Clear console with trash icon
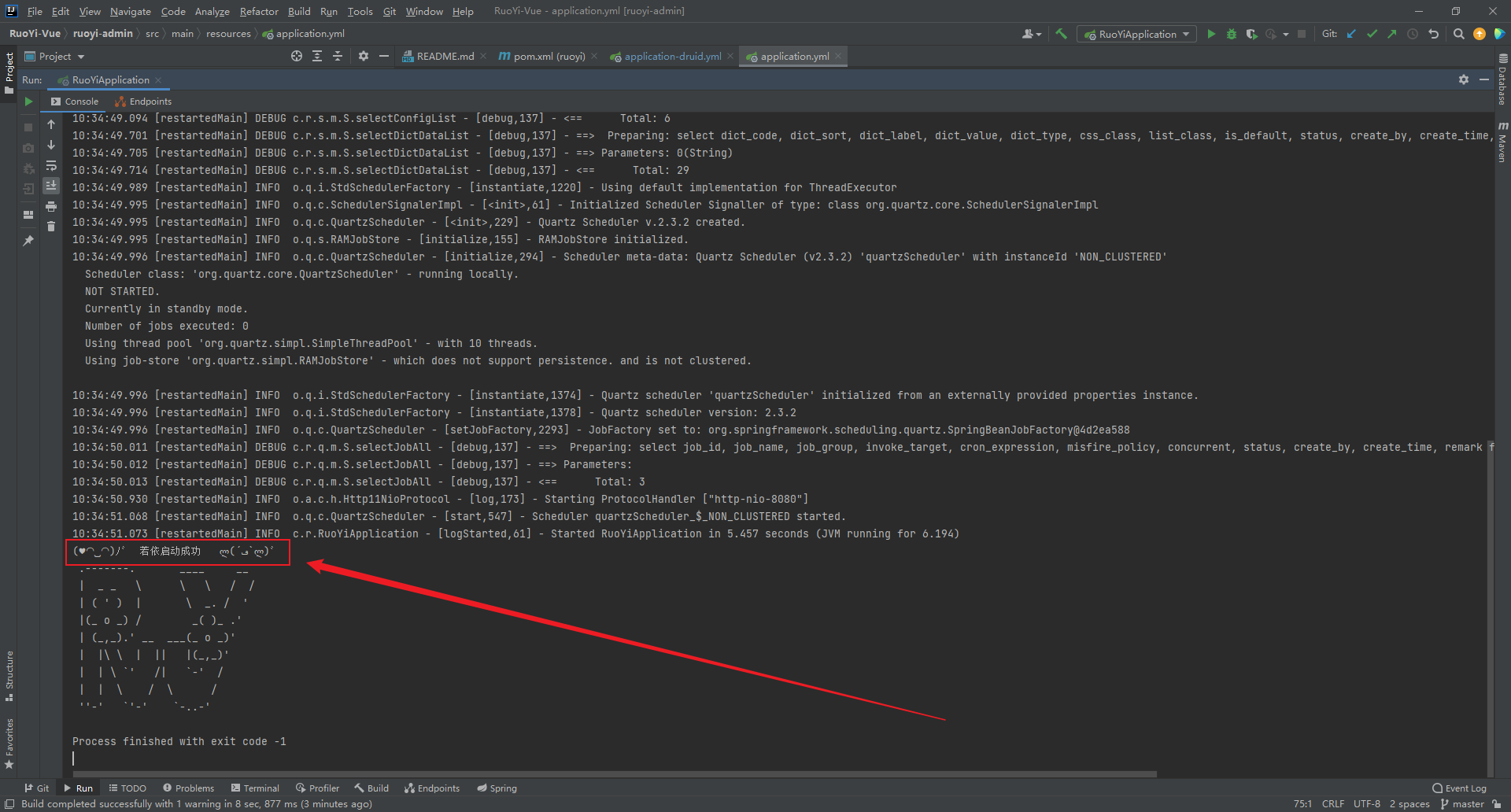The height and width of the screenshot is (812, 1511). click(51, 227)
